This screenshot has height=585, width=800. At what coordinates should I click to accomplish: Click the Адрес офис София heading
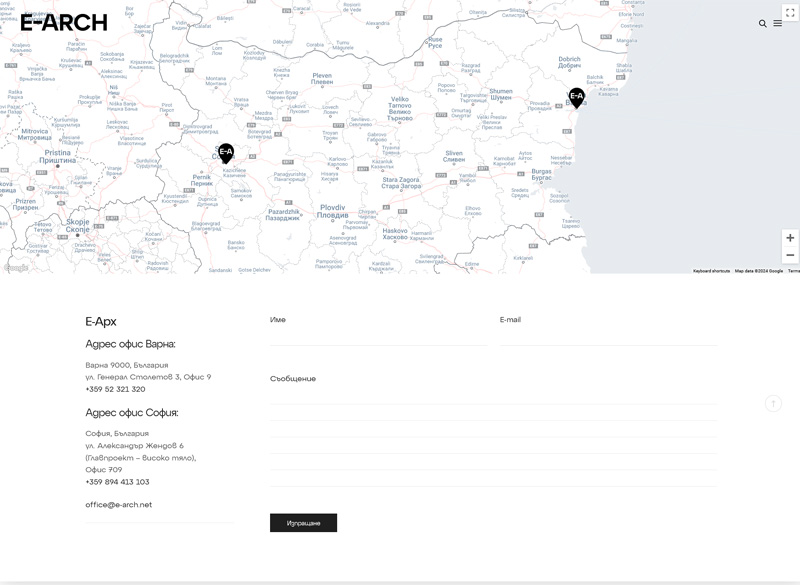tap(132, 413)
